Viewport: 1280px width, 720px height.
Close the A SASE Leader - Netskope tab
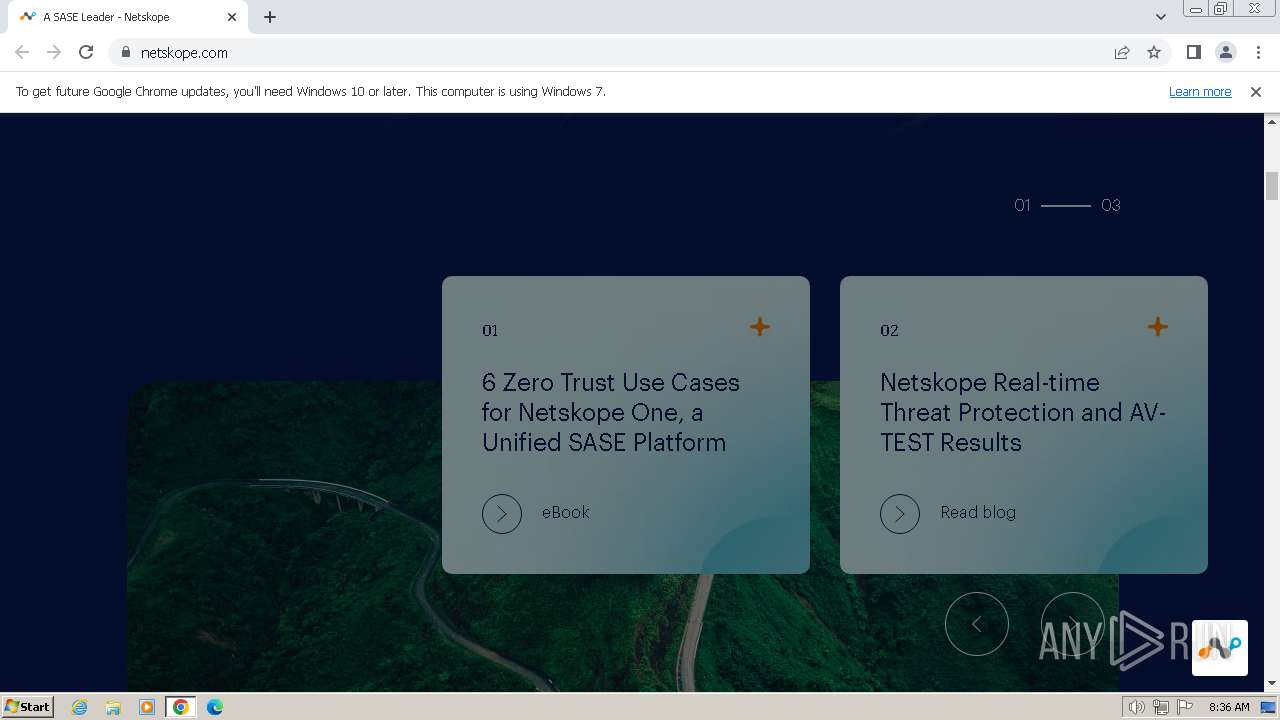pyautogui.click(x=232, y=17)
